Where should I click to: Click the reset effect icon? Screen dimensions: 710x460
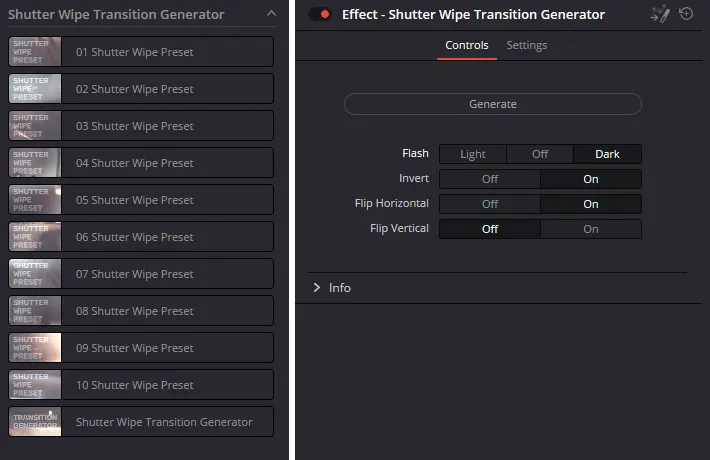point(686,14)
